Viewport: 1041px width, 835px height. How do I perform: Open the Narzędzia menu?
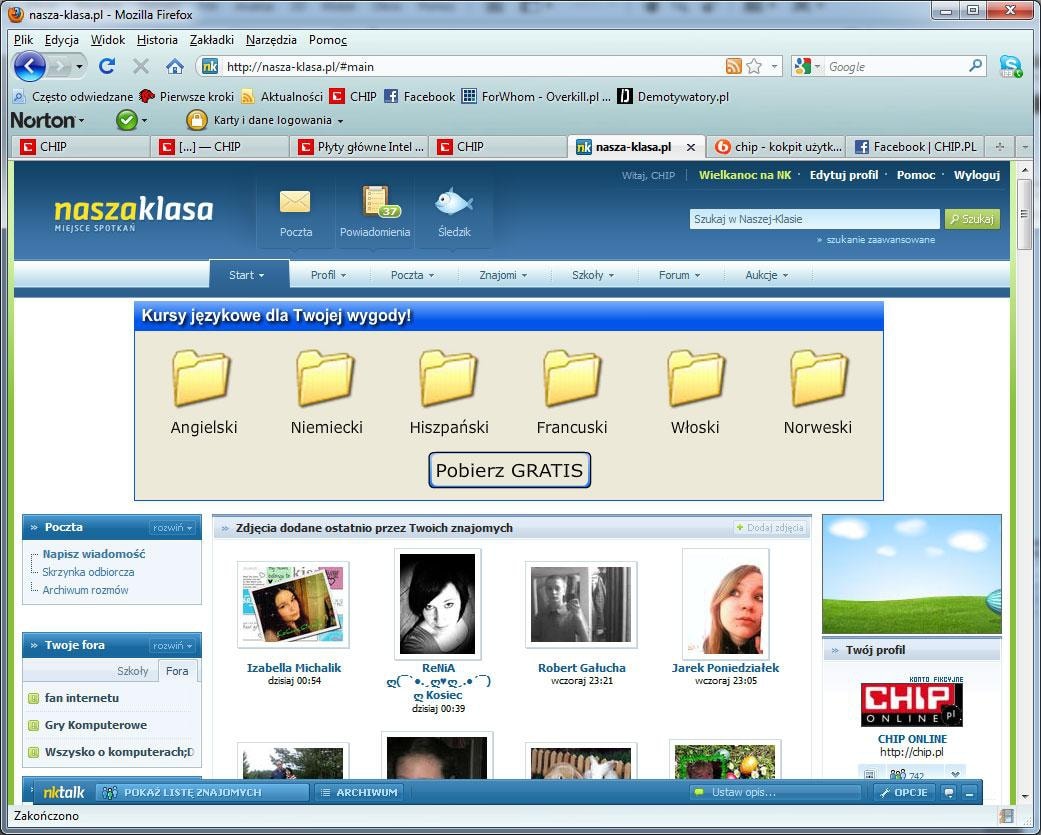(x=271, y=40)
